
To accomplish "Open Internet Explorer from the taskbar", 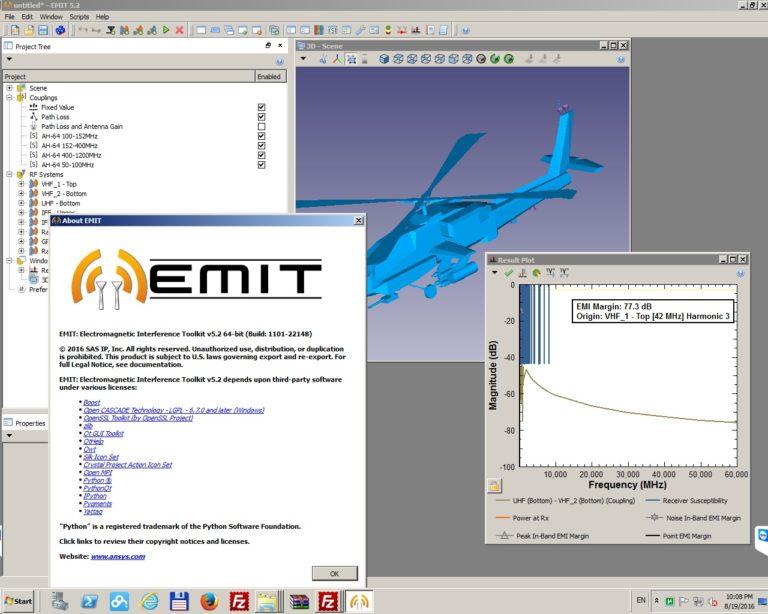I will [150, 601].
